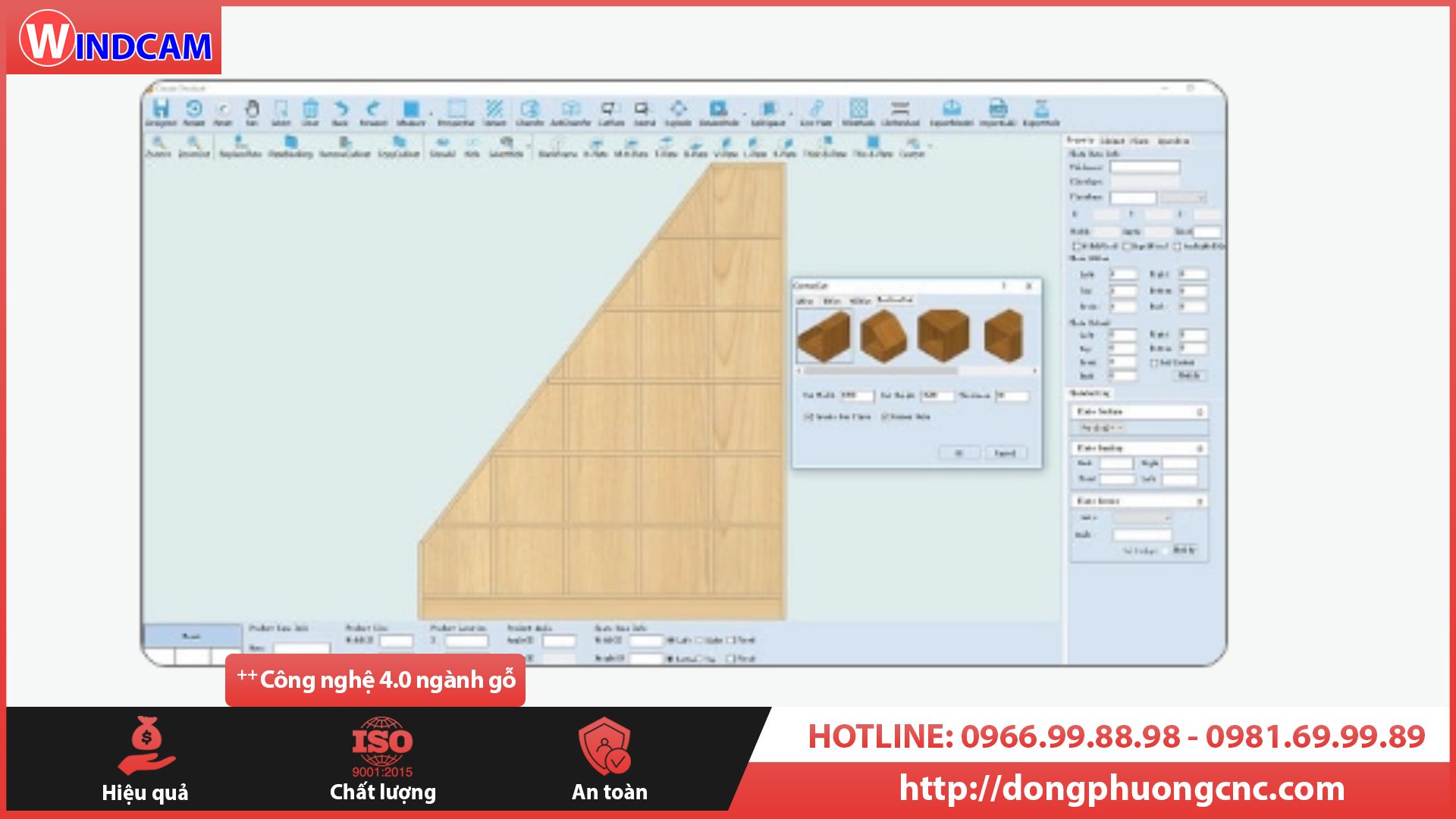
Task: Click the horizontal scrollbar under cabinet thumbnails
Action: (880, 371)
